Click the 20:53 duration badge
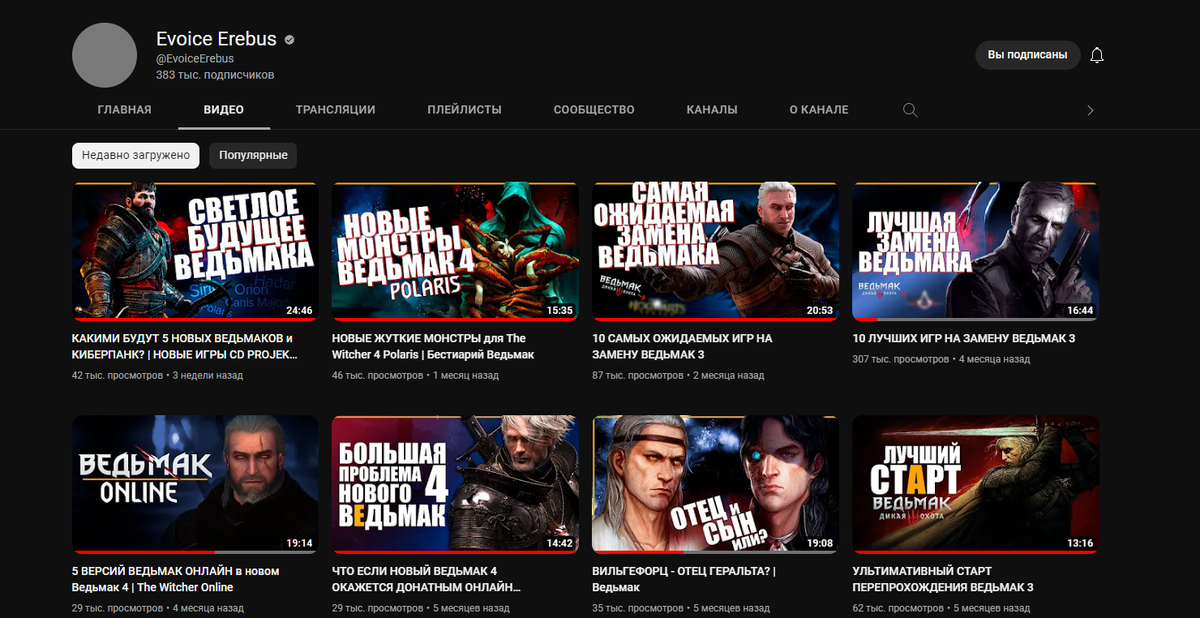Image resolution: width=1200 pixels, height=618 pixels. click(x=819, y=310)
